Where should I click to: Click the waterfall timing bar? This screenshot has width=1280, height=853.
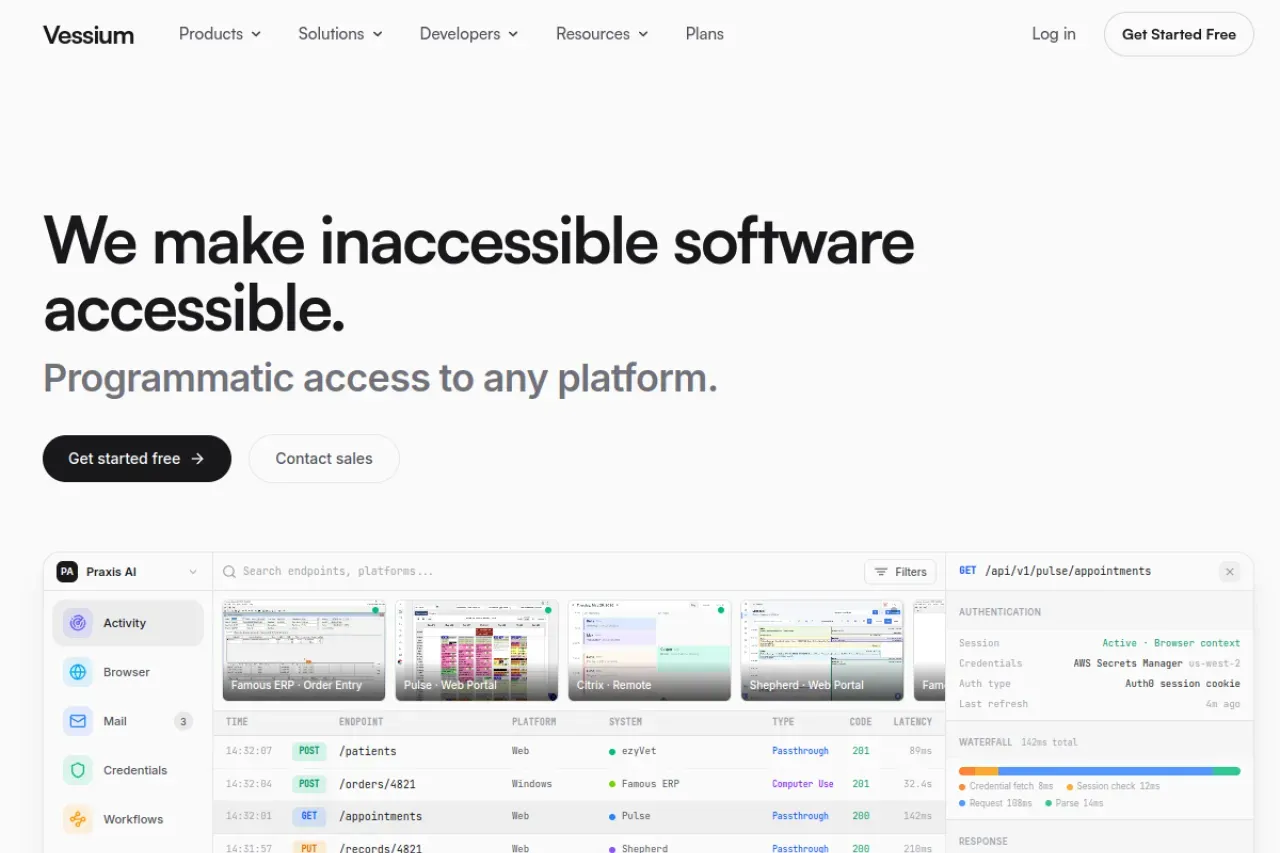(1099, 771)
